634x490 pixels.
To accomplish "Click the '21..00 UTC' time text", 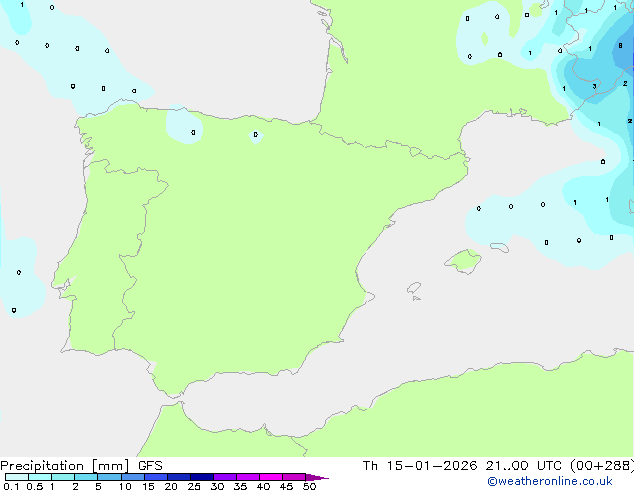I will (x=524, y=466).
